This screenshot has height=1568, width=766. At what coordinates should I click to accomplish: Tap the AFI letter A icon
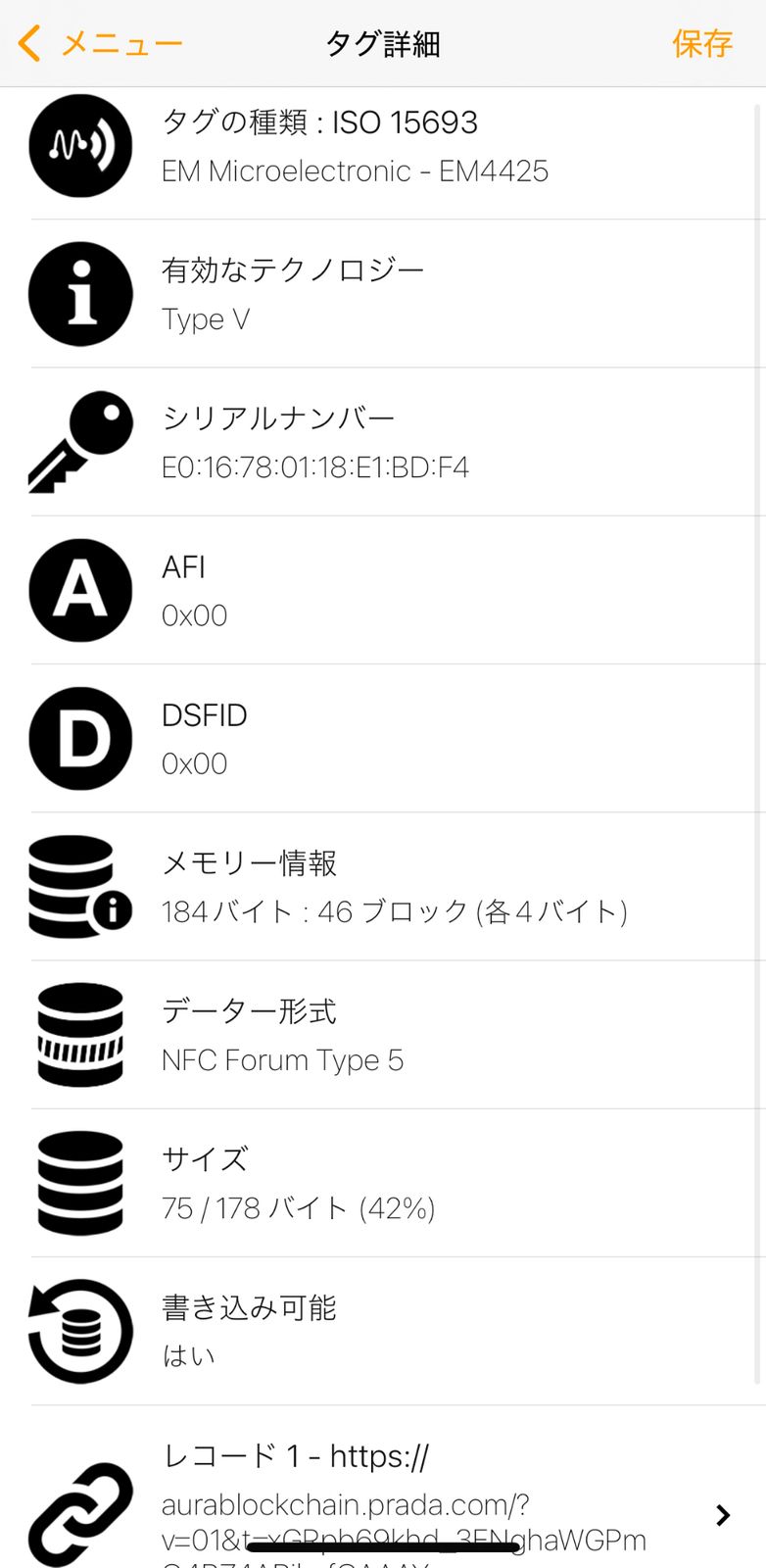pos(80,590)
